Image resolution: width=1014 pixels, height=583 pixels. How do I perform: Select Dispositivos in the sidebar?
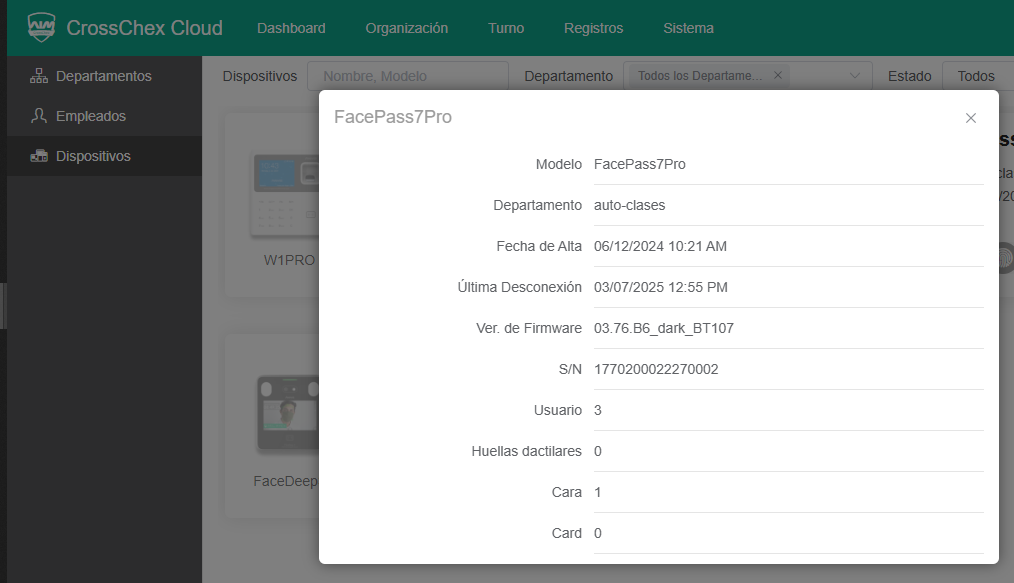coord(104,156)
